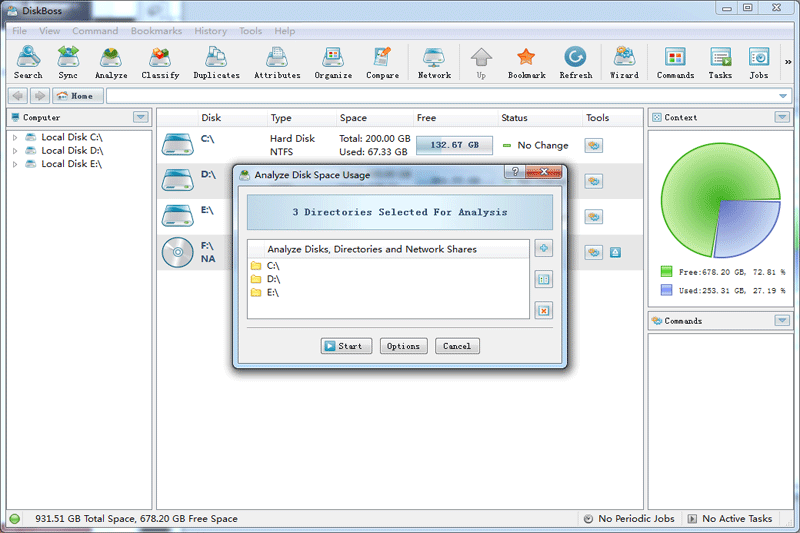Open the Sync tool in toolbar
The width and height of the screenshot is (800, 533).
(x=68, y=62)
